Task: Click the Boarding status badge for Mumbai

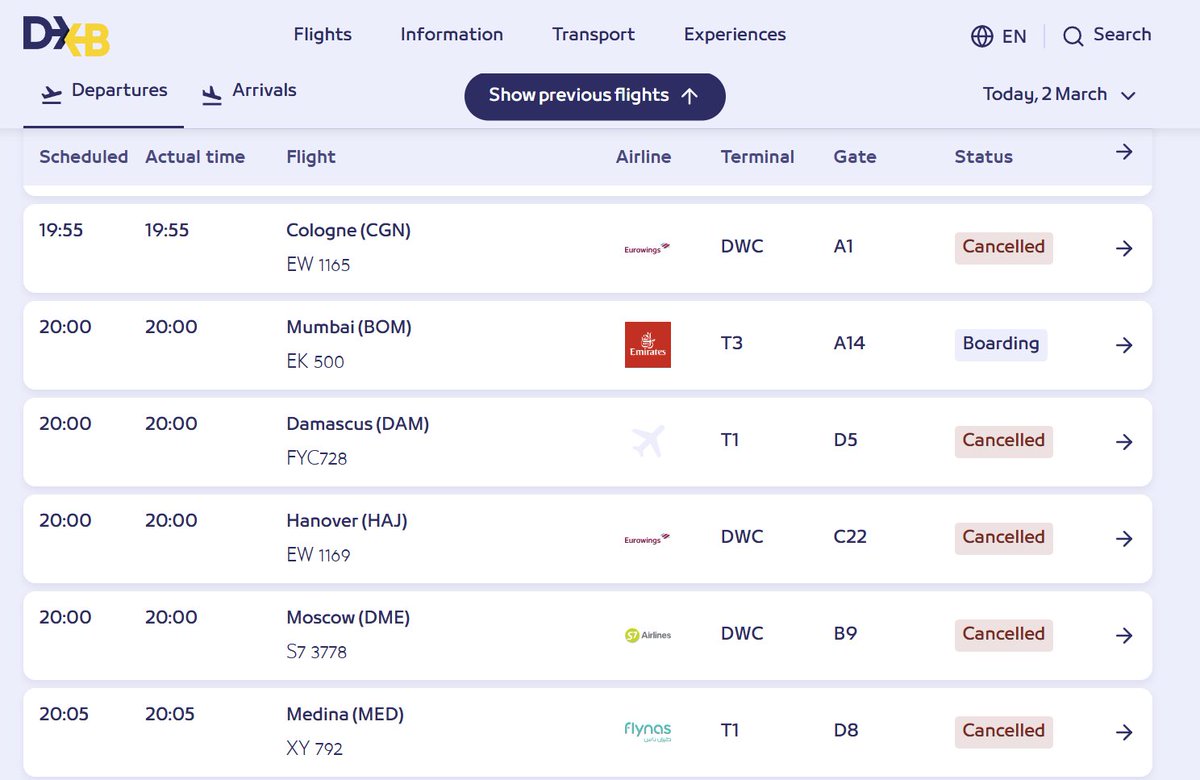Action: (1001, 344)
